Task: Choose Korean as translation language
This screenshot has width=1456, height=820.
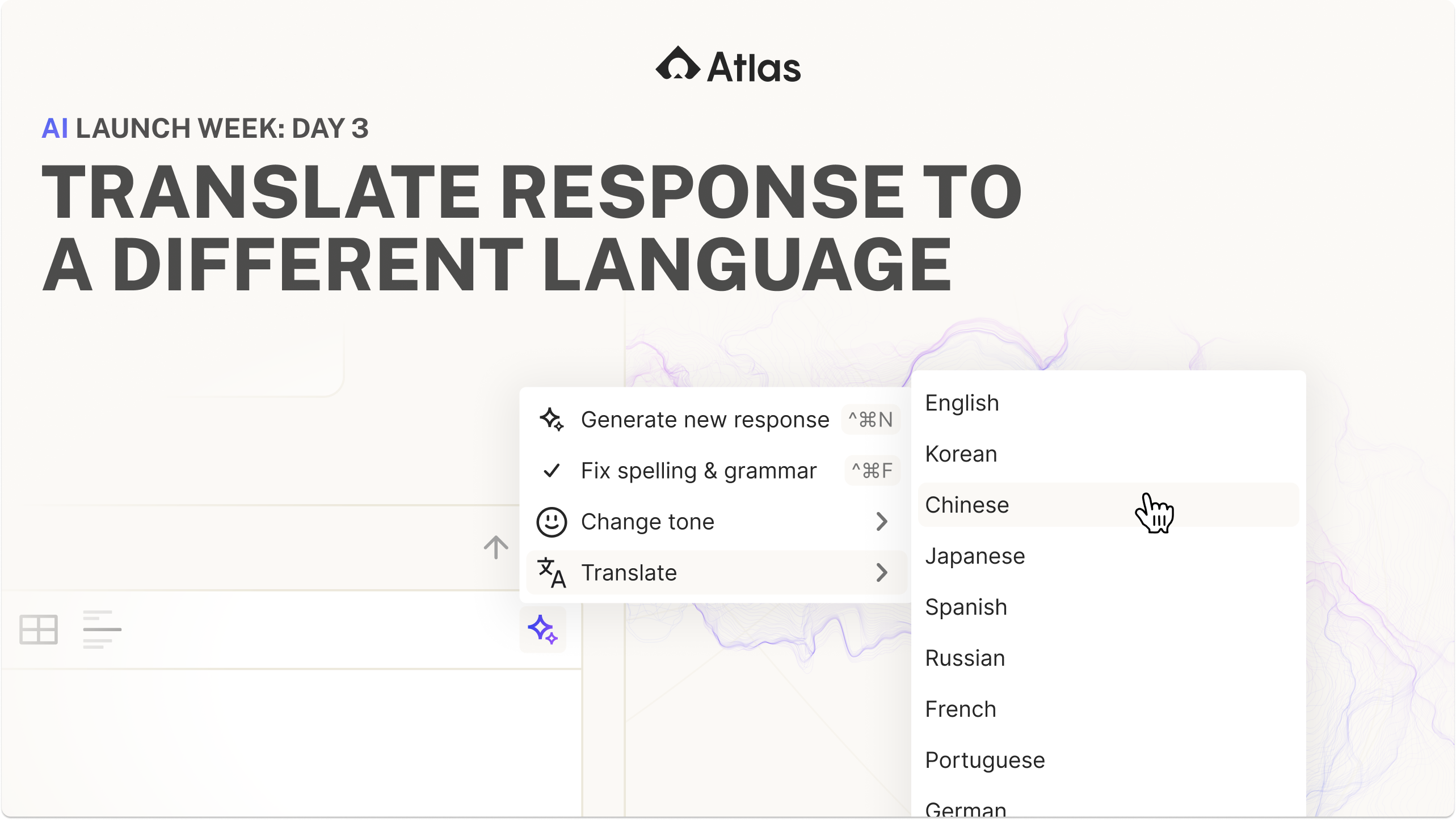Action: pyautogui.click(x=961, y=454)
